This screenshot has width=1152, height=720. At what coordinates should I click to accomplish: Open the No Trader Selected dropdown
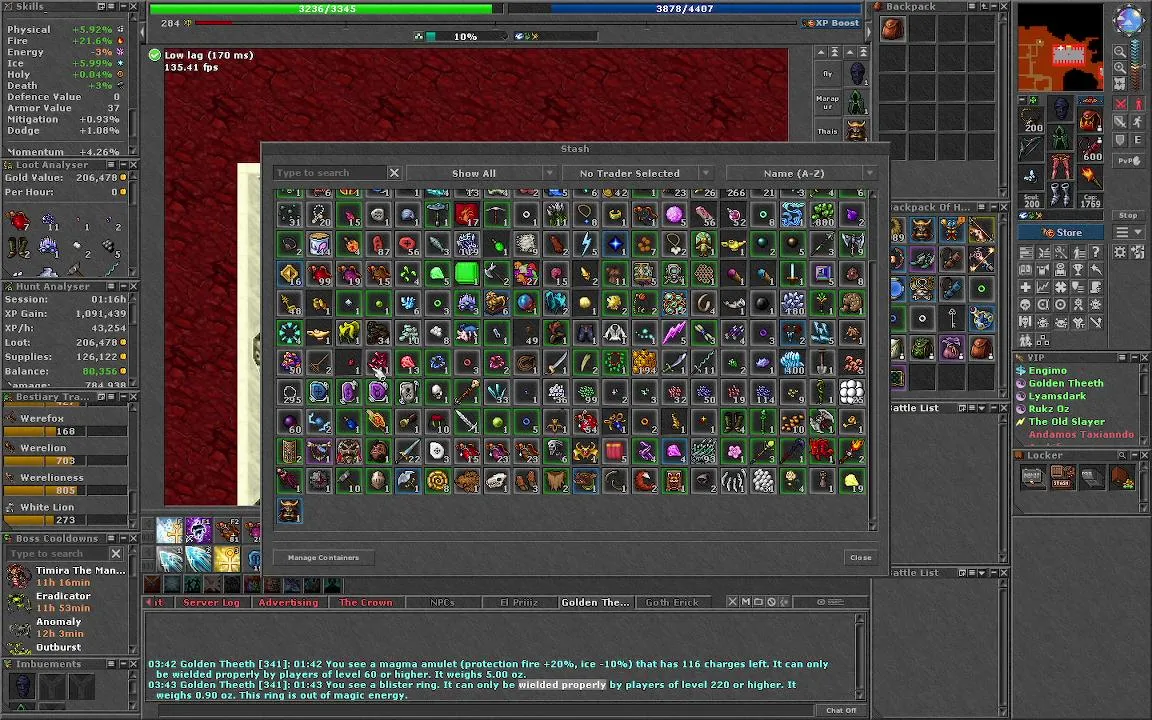(638, 173)
